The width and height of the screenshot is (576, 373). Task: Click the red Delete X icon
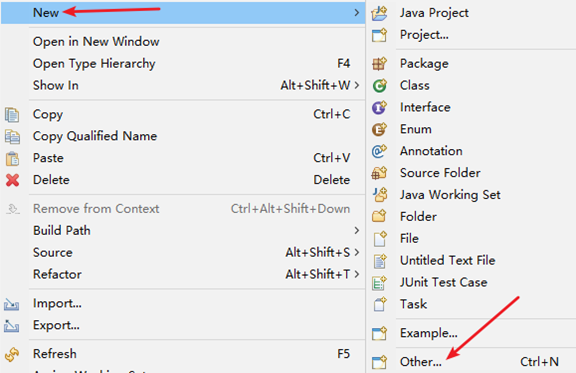pyautogui.click(x=12, y=180)
